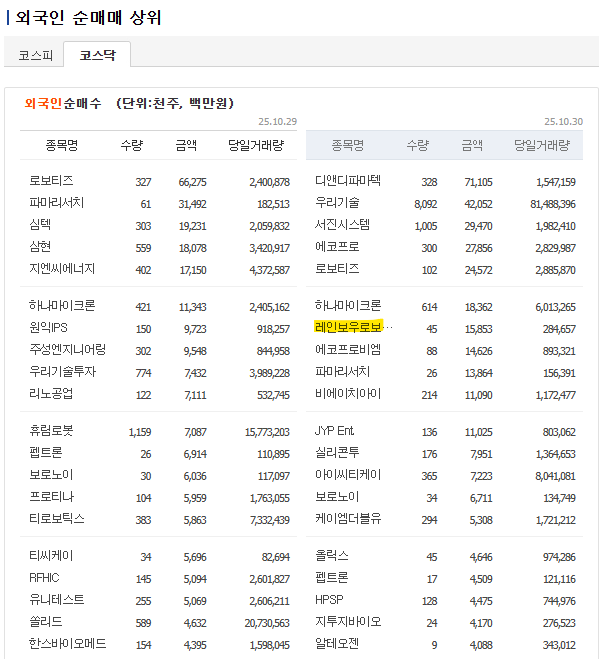Open 에코프로비엠 stock page
Image resolution: width=600 pixels, height=659 pixels.
coord(348,349)
